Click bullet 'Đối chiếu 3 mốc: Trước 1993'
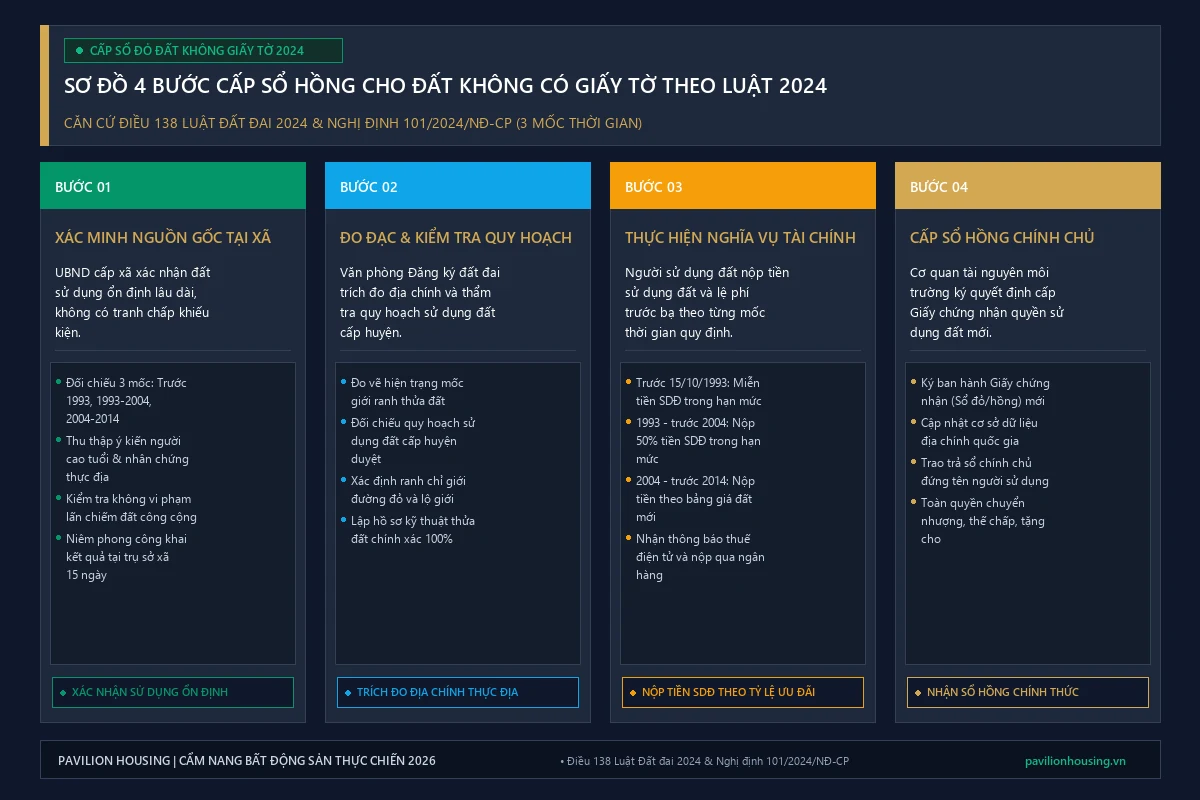The image size is (1200, 800). pyautogui.click(x=121, y=401)
